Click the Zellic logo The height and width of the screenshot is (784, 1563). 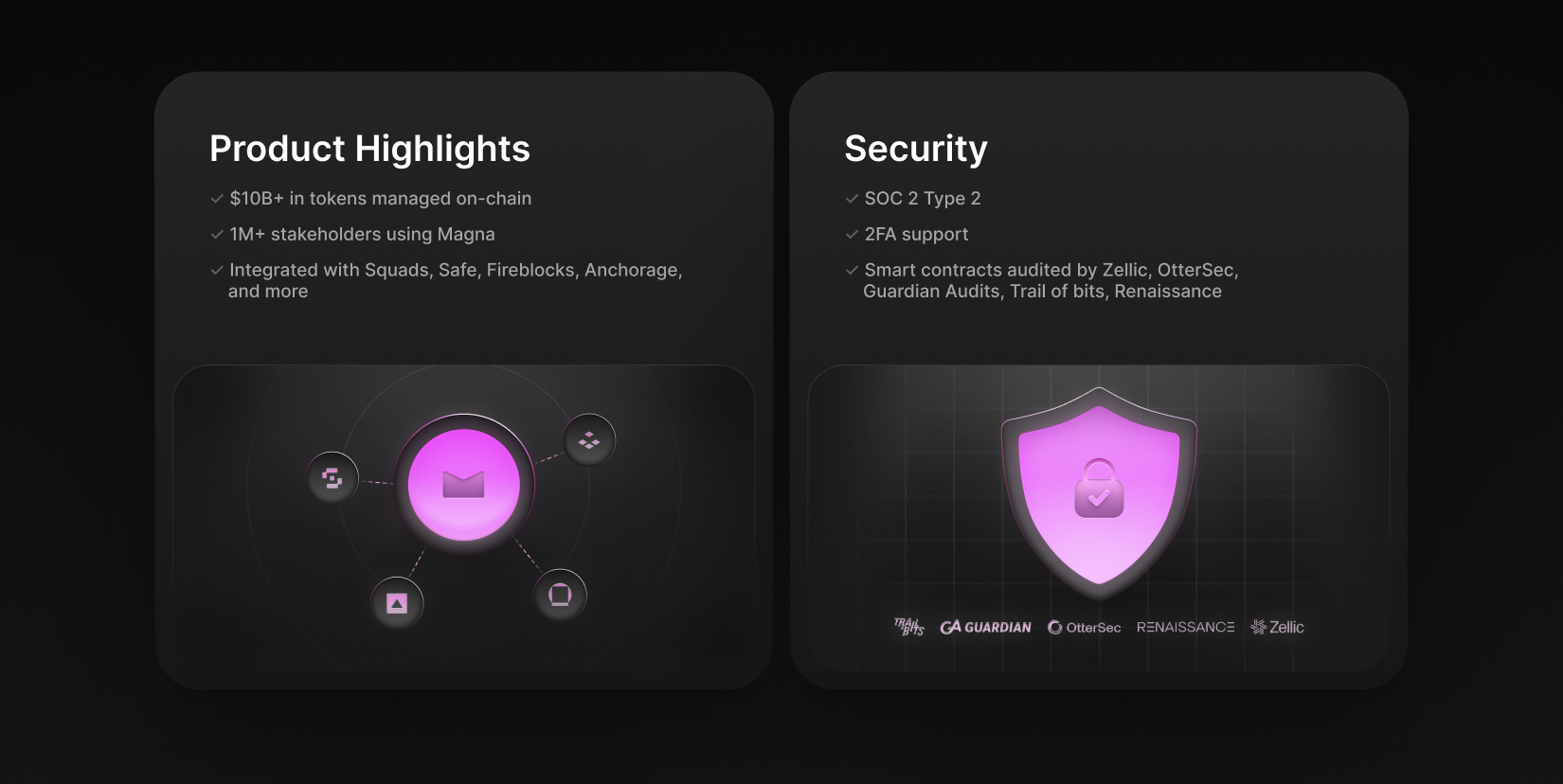click(1277, 627)
